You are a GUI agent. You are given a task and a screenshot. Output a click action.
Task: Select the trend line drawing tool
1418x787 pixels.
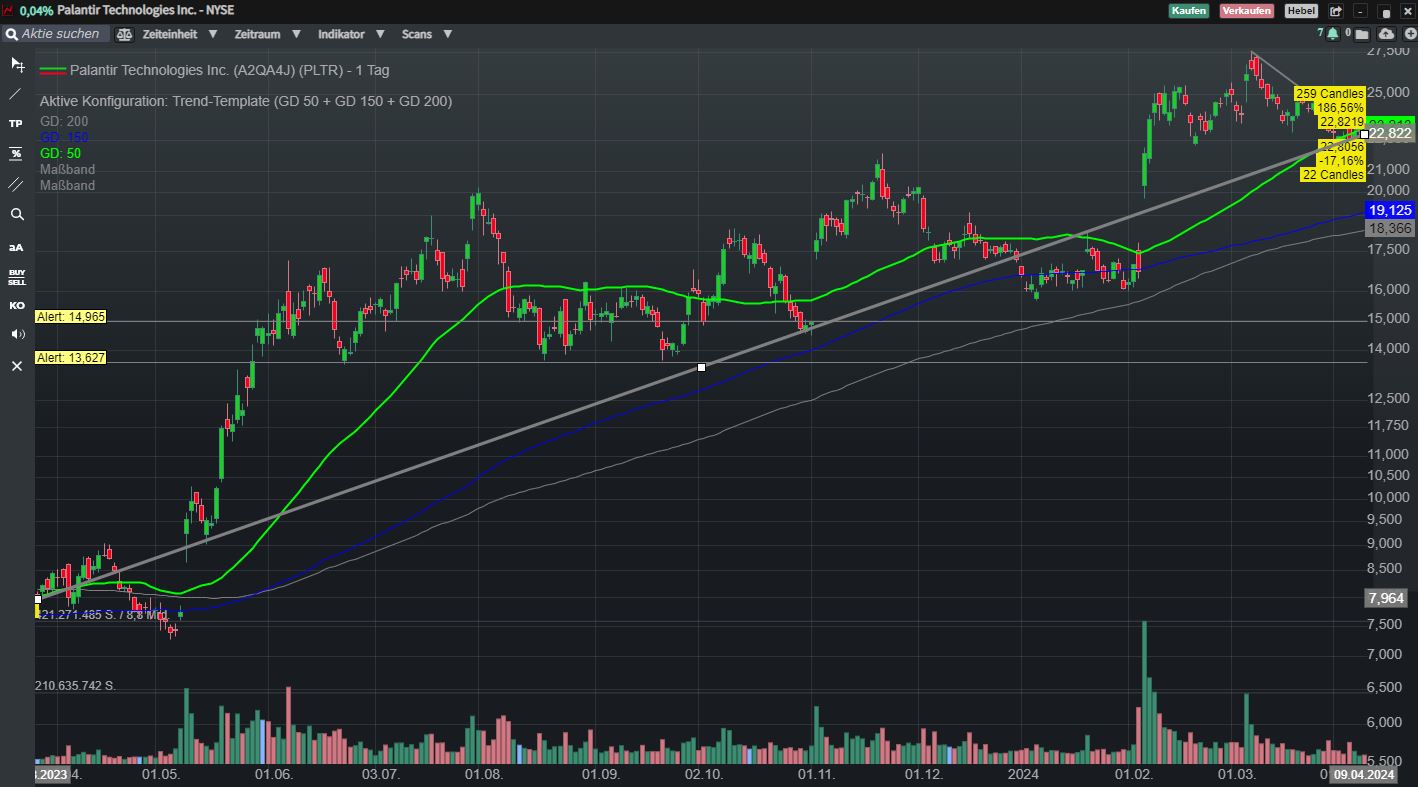coord(16,94)
